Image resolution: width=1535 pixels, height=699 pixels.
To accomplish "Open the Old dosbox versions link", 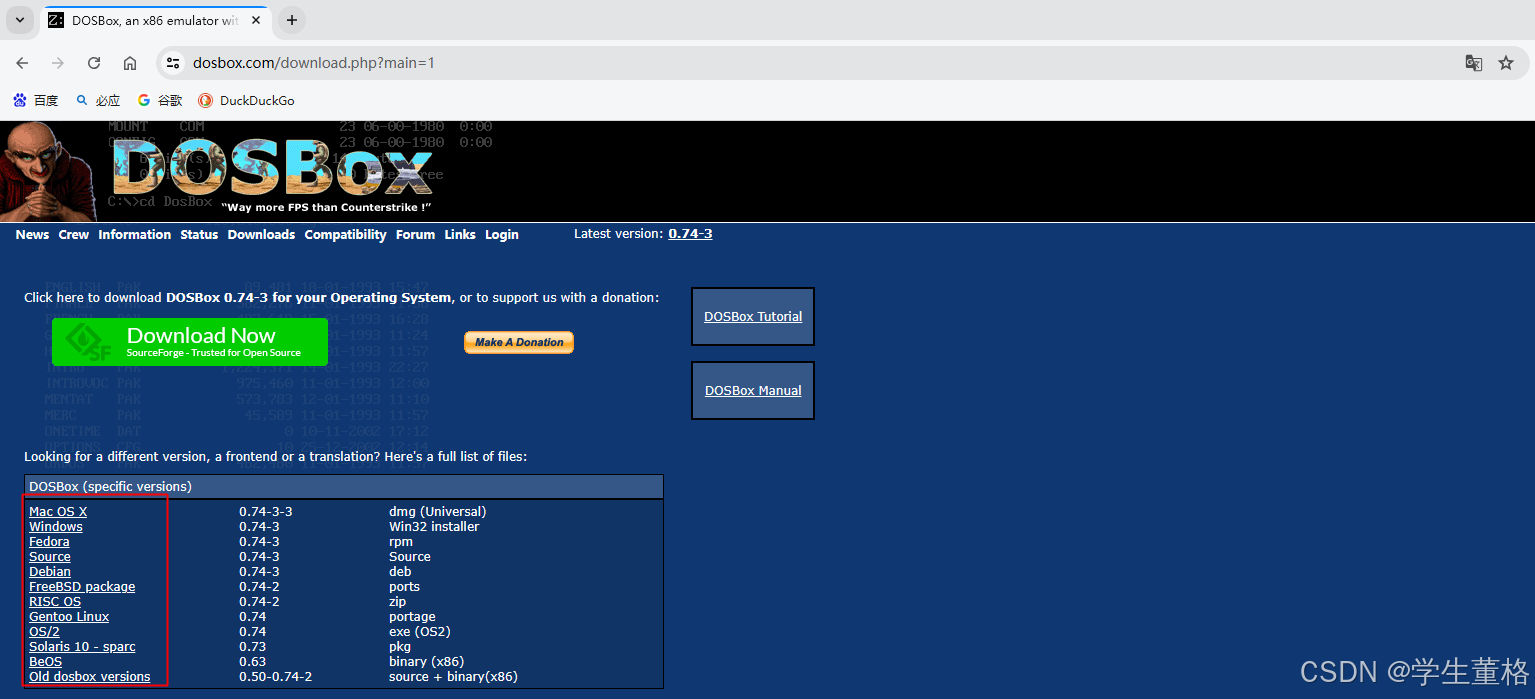I will [x=90, y=676].
